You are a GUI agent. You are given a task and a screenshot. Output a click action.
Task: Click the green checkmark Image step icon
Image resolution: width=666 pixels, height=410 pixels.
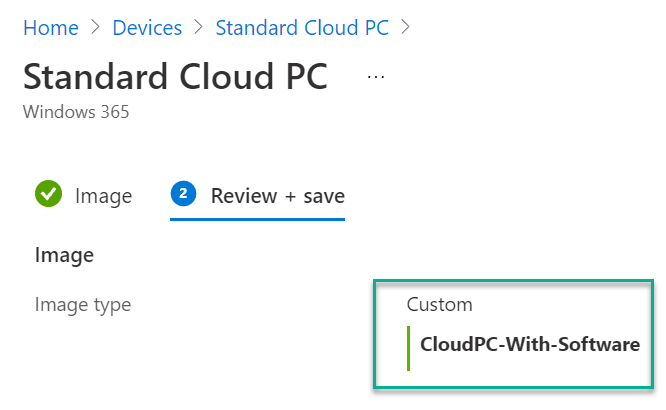pyautogui.click(x=48, y=194)
